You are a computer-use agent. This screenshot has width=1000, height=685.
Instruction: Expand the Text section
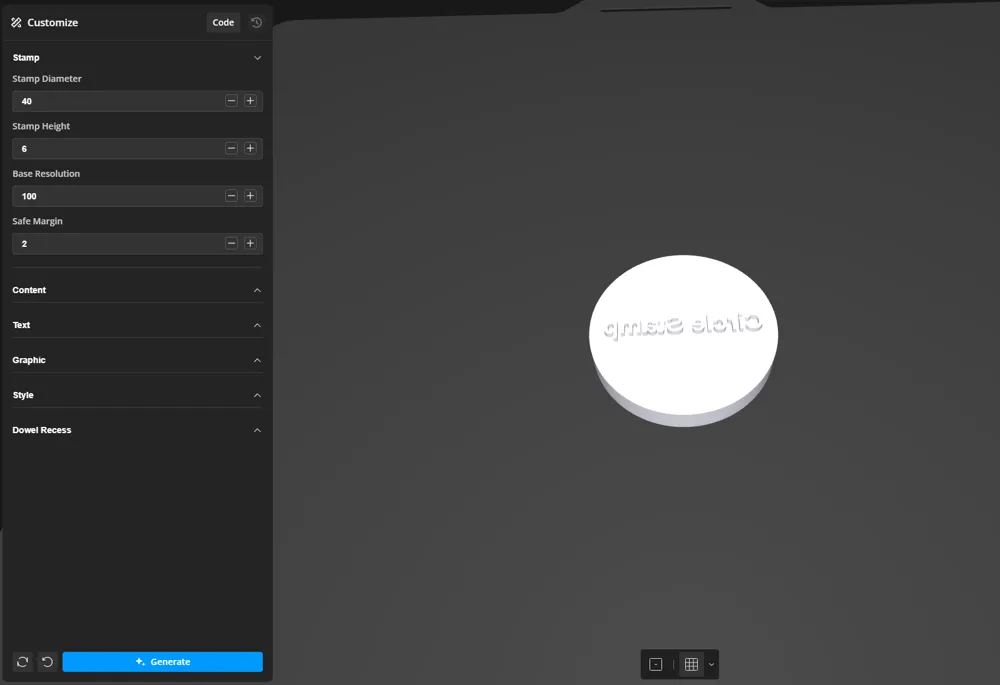[137, 325]
